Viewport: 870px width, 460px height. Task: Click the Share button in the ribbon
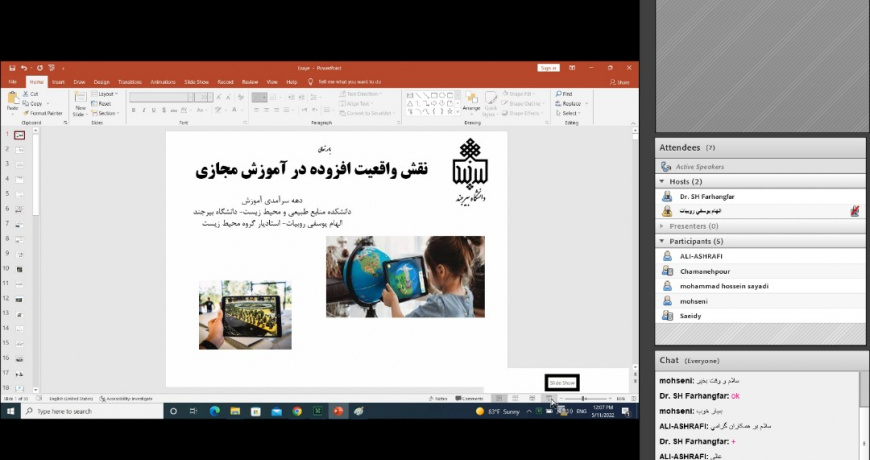pos(620,82)
